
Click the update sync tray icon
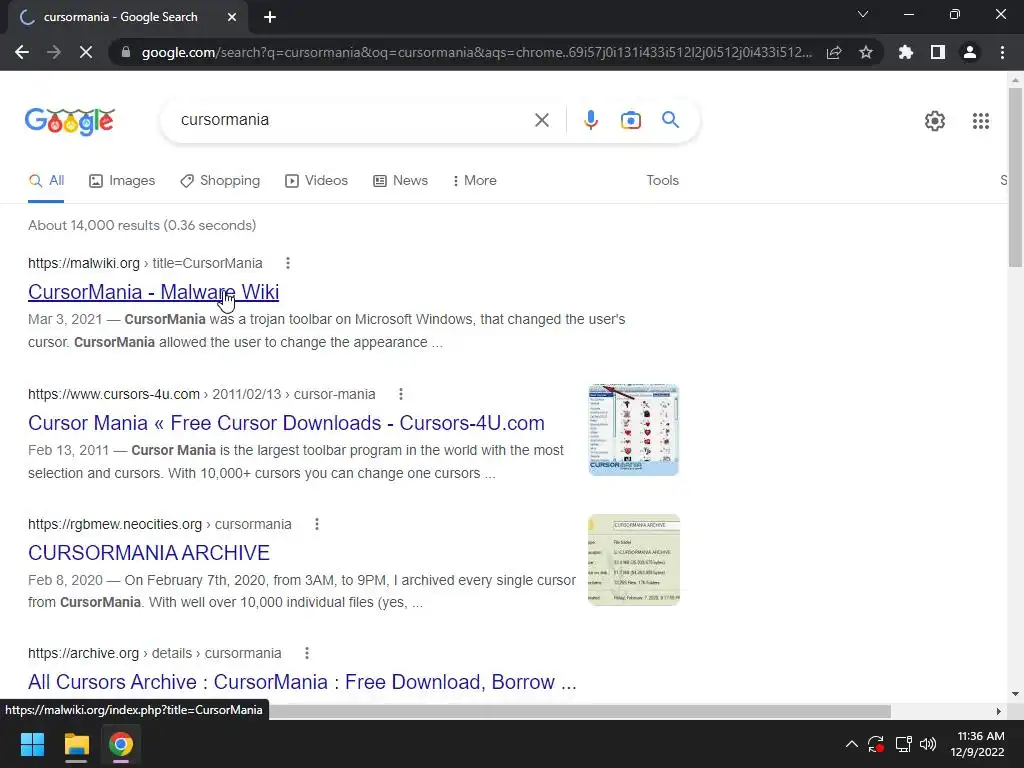pyautogui.click(x=876, y=744)
